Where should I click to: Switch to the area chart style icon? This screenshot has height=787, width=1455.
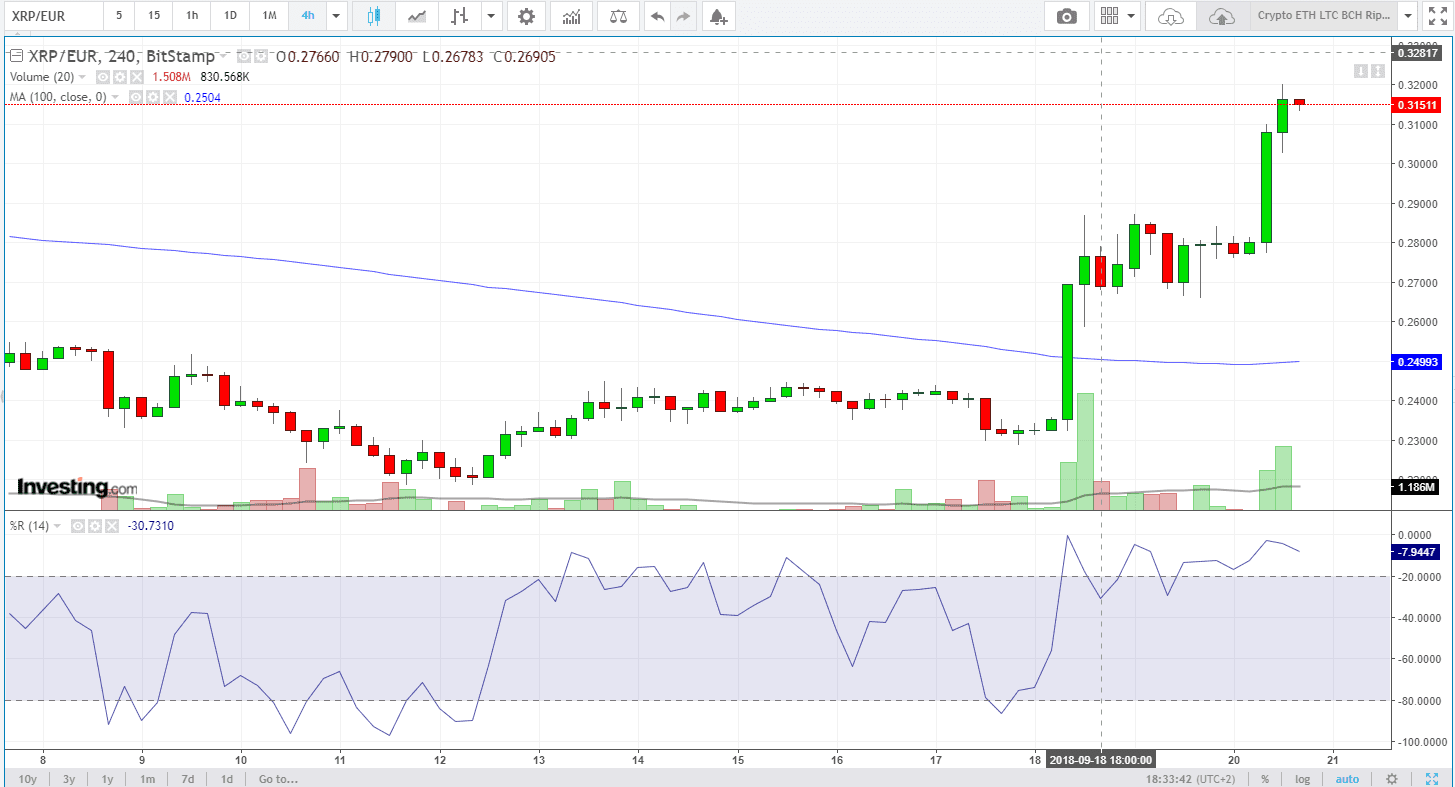click(418, 16)
